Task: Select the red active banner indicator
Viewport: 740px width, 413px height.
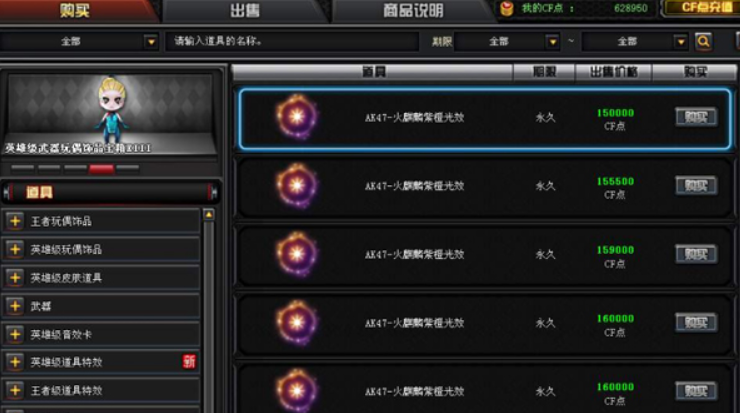Action: [101, 169]
